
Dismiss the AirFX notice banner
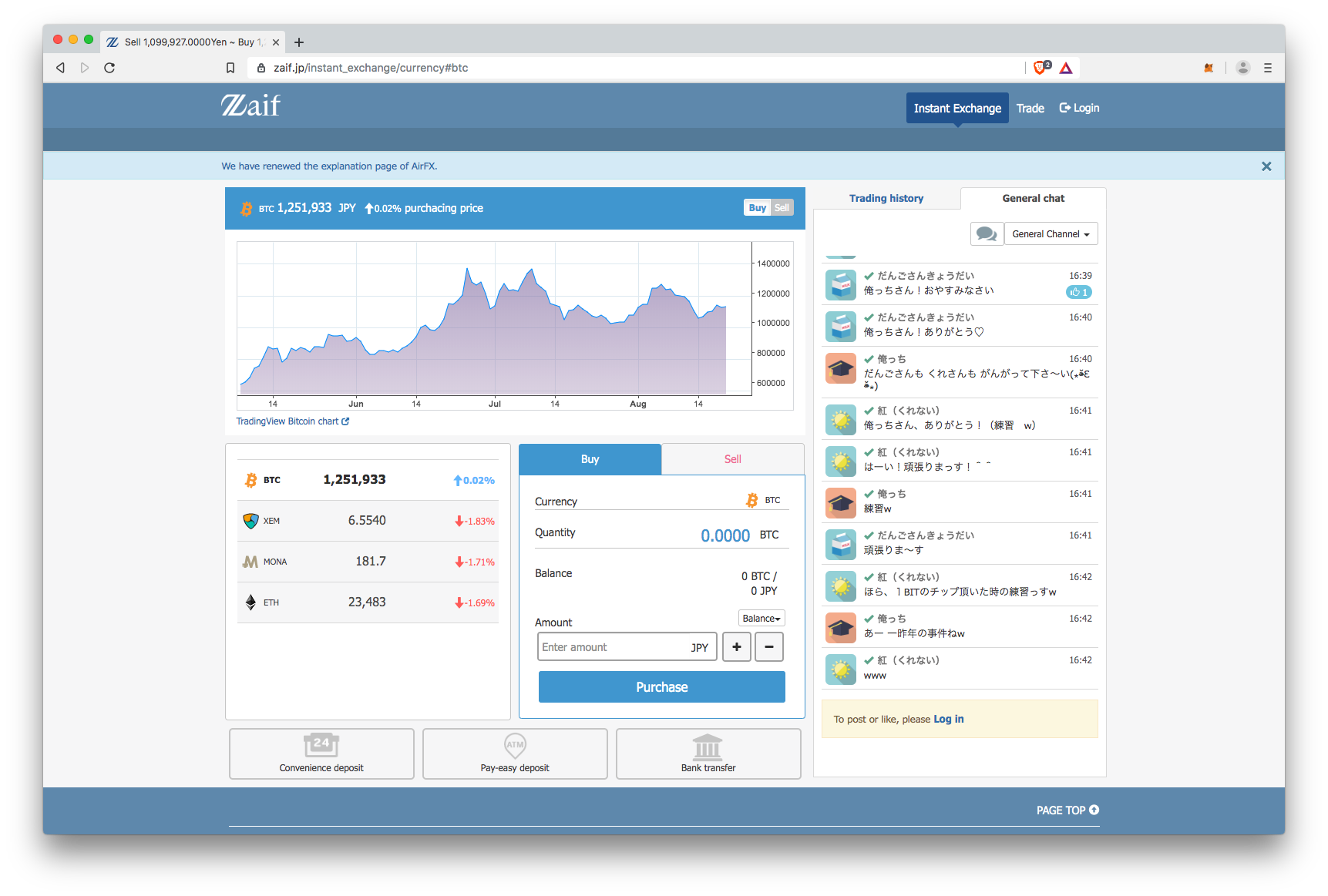[1266, 166]
